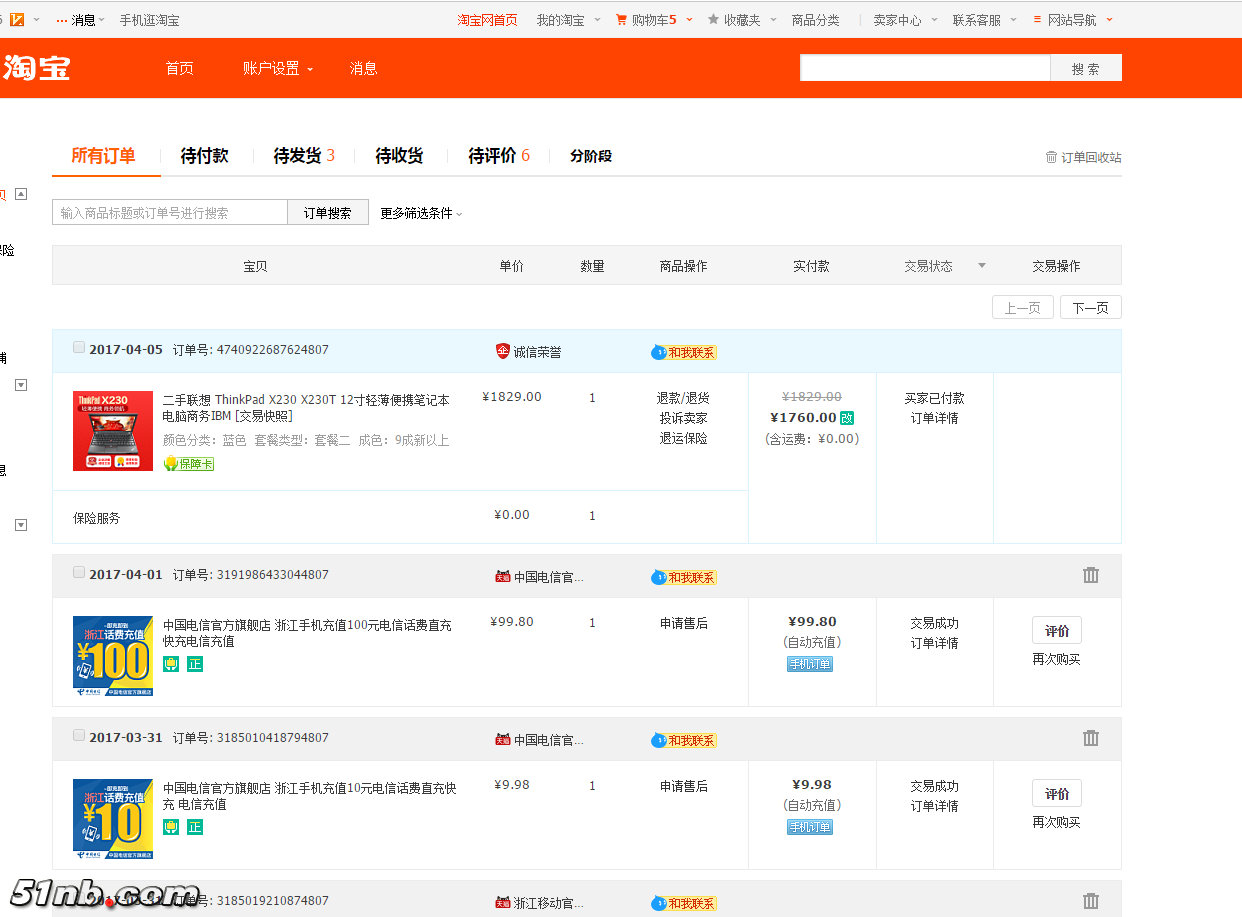Tick the checkbox for order 2017-03-31
This screenshot has height=917, width=1242.
pyautogui.click(x=79, y=736)
